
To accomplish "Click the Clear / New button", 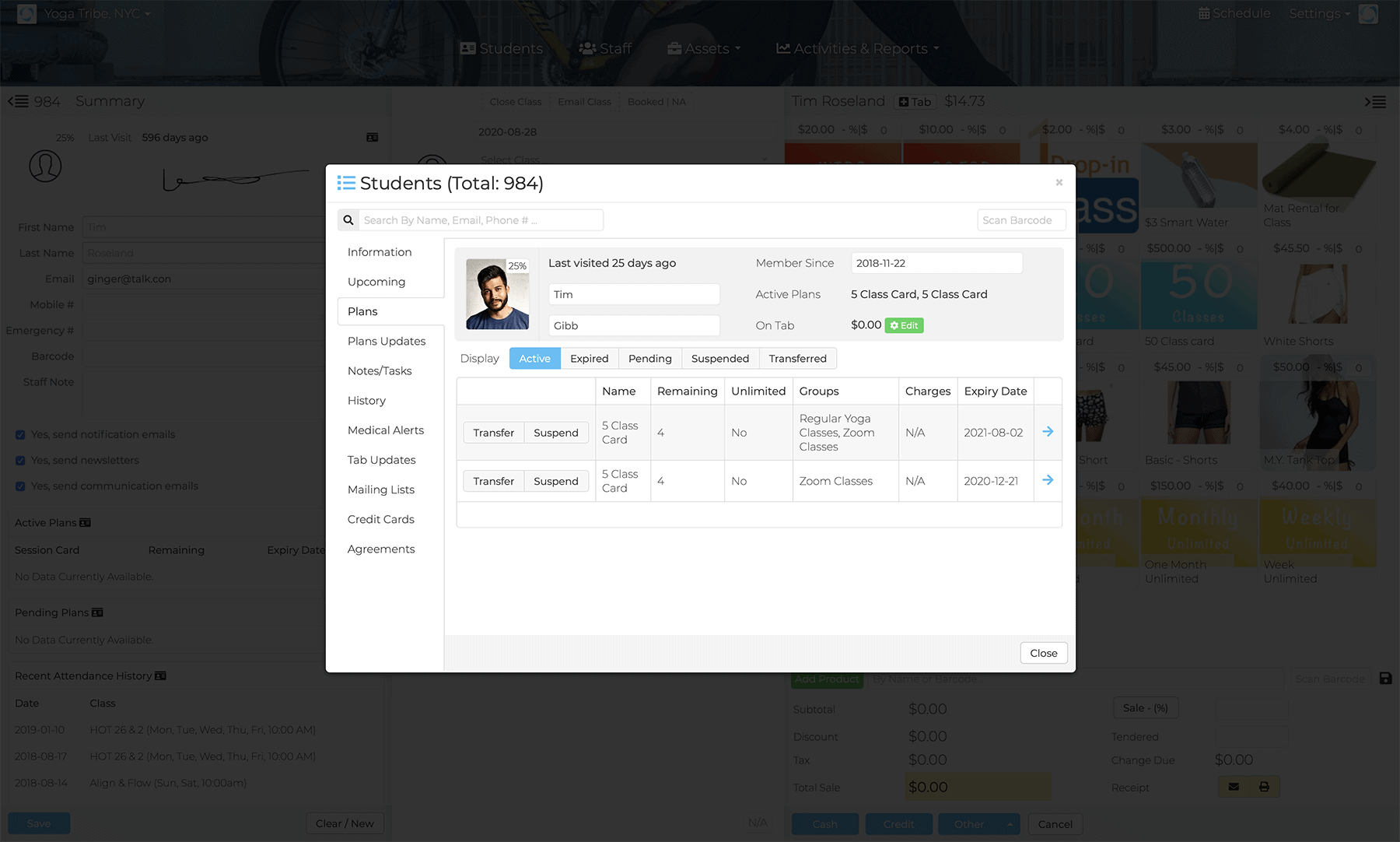I will [345, 823].
